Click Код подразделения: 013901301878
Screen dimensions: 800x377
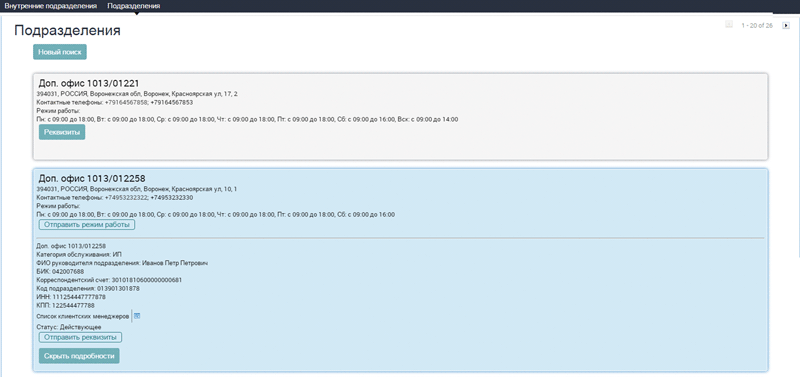88,288
